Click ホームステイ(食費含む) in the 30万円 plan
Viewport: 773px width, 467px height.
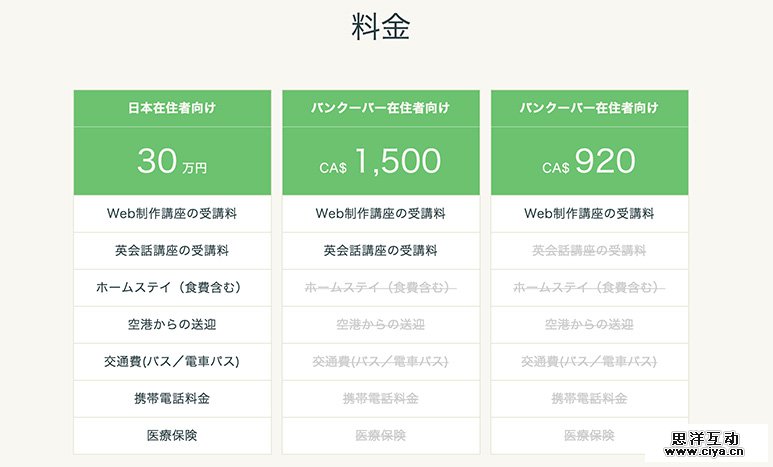(172, 287)
